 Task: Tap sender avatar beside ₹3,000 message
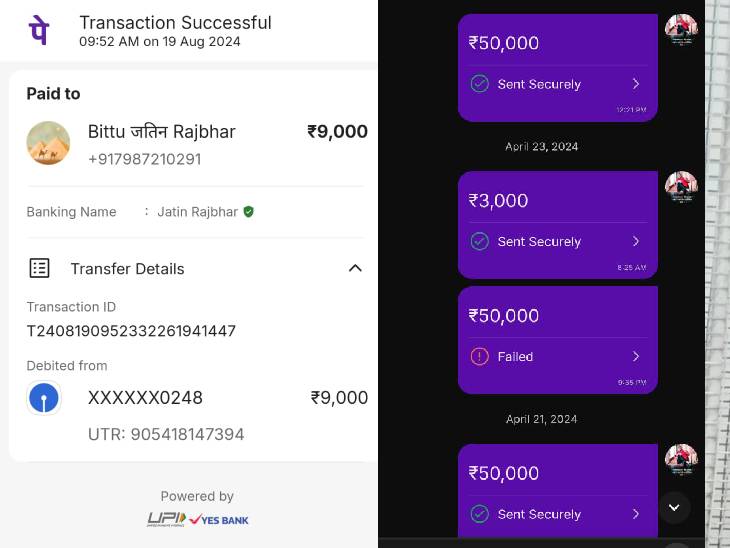tap(681, 187)
